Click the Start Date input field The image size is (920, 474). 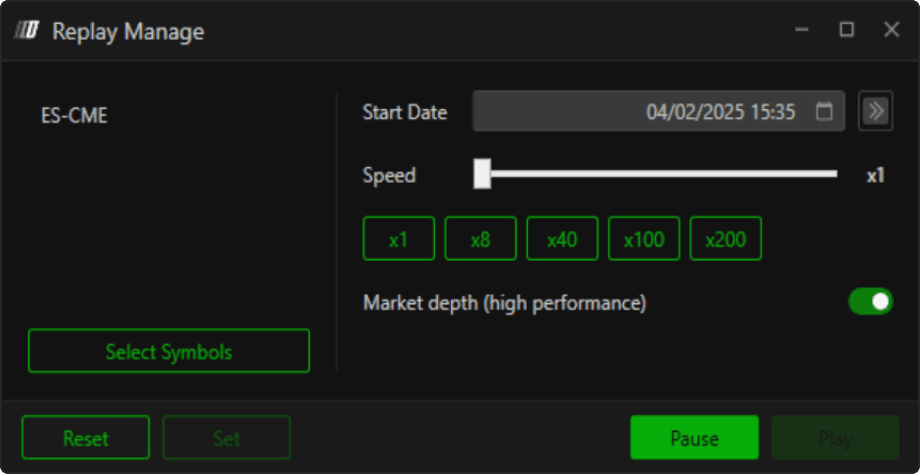(640, 112)
